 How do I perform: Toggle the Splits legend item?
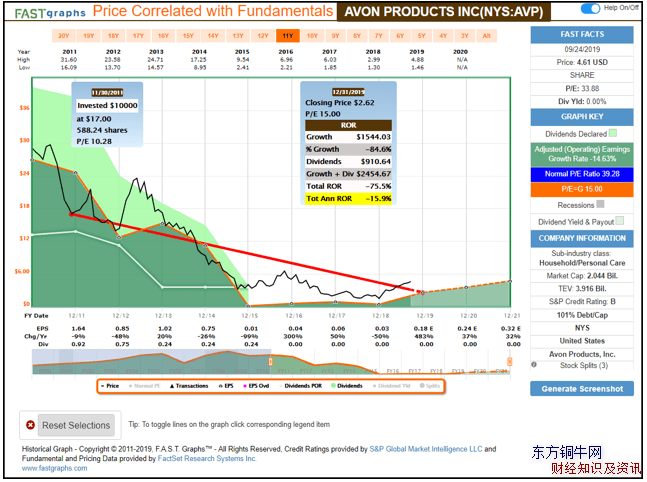coord(430,386)
